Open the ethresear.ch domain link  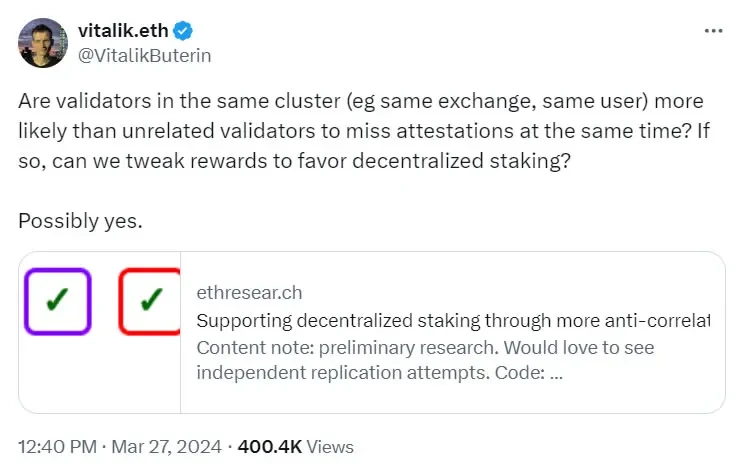point(249,293)
